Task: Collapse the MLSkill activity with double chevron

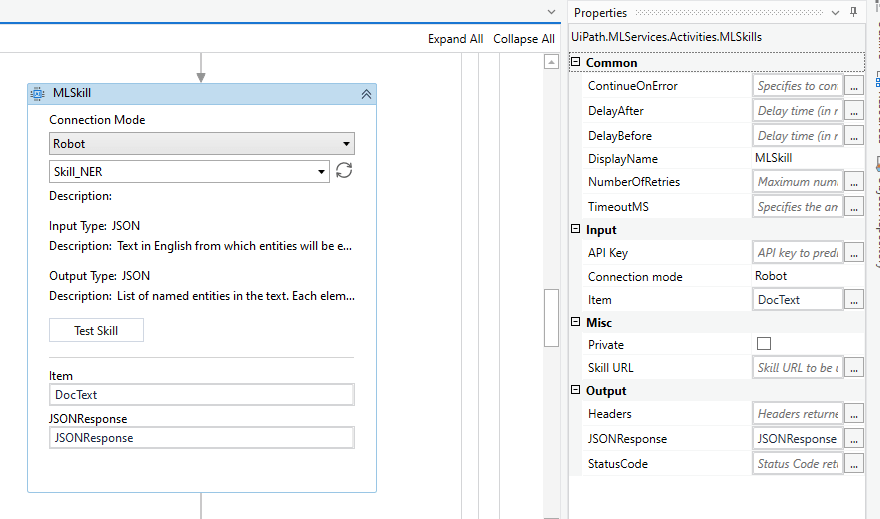Action: coord(366,94)
